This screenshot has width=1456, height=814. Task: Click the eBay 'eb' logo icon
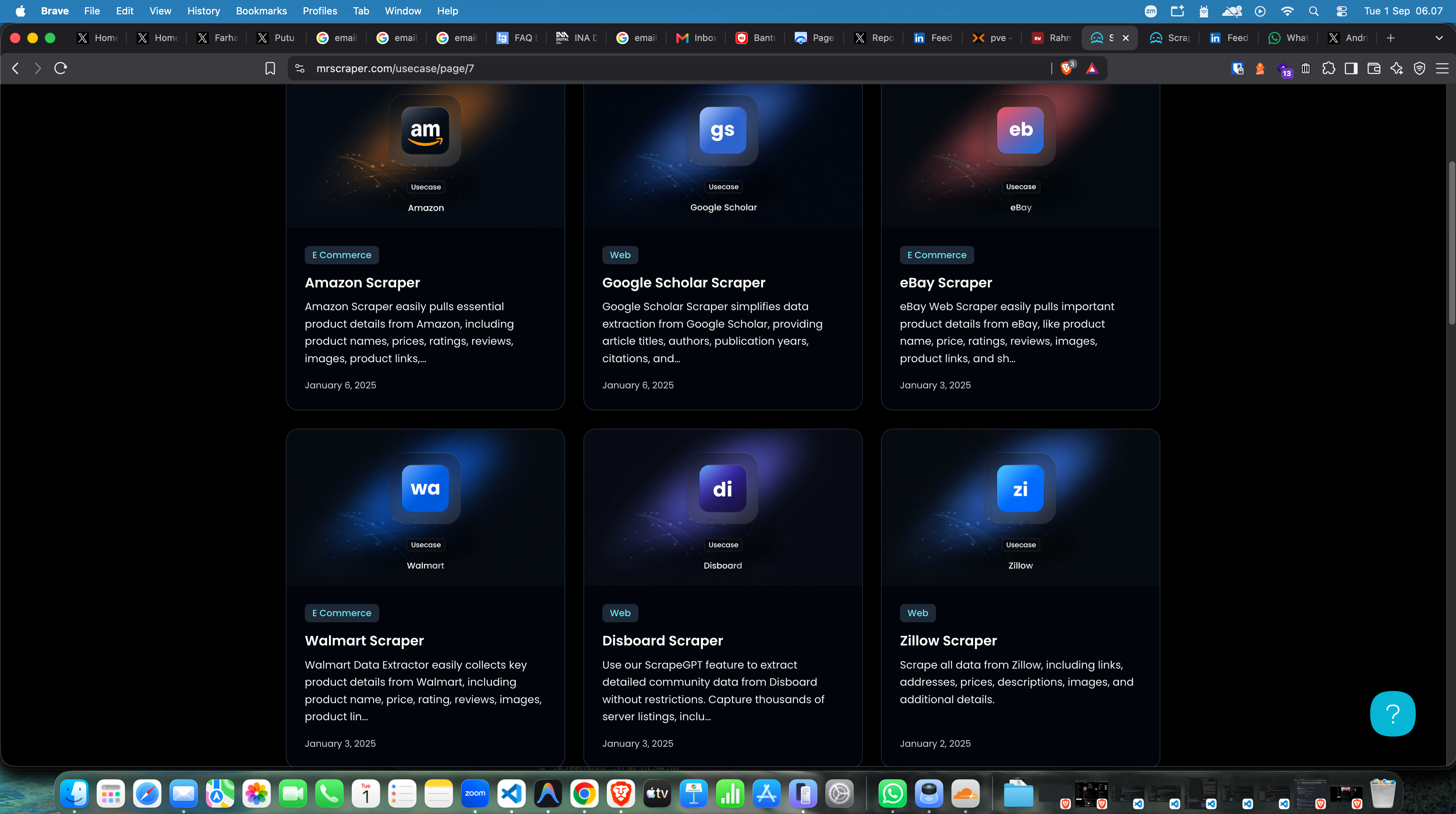1020,130
